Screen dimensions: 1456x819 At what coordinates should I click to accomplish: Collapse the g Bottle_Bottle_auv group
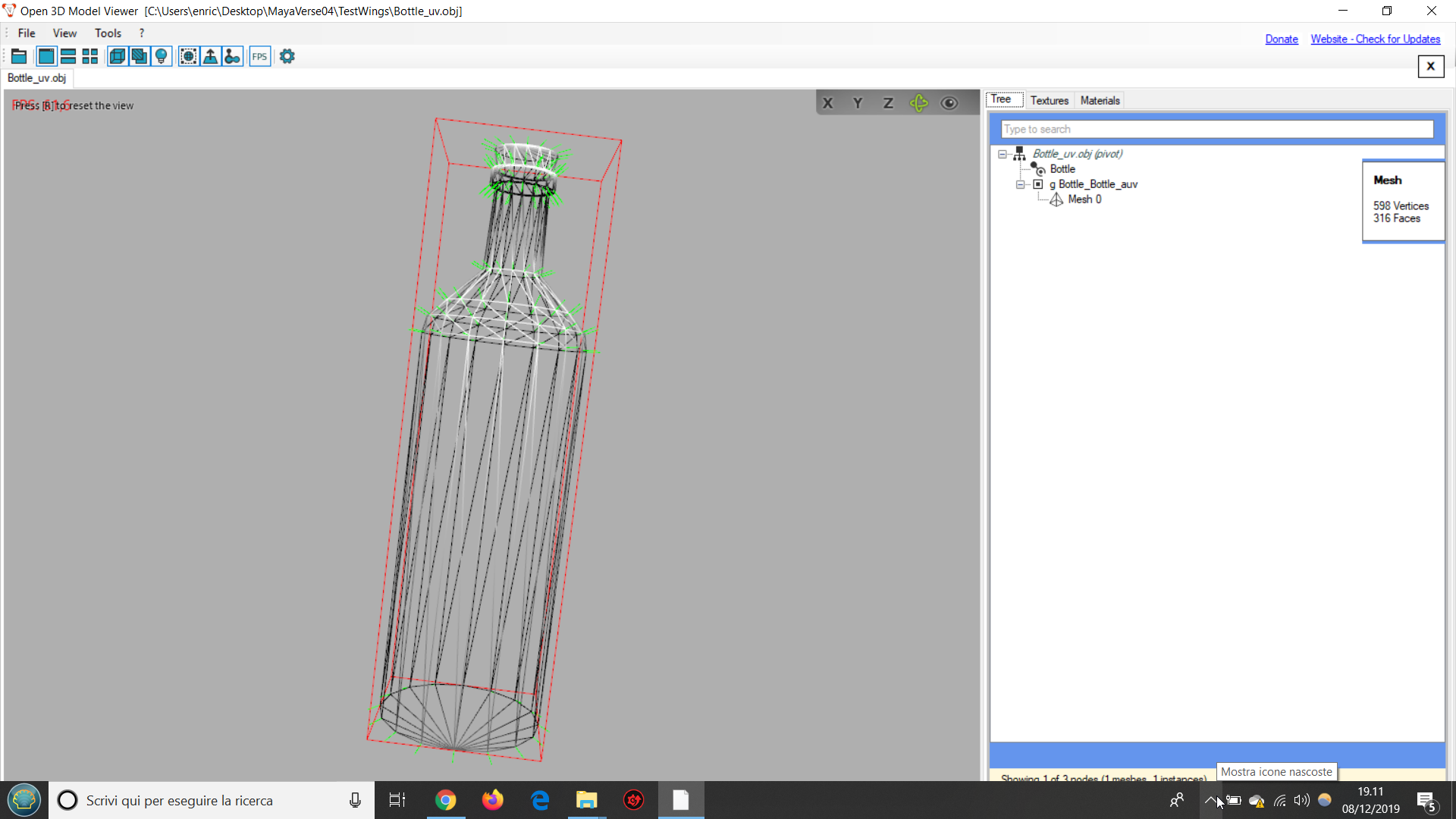tap(1020, 184)
